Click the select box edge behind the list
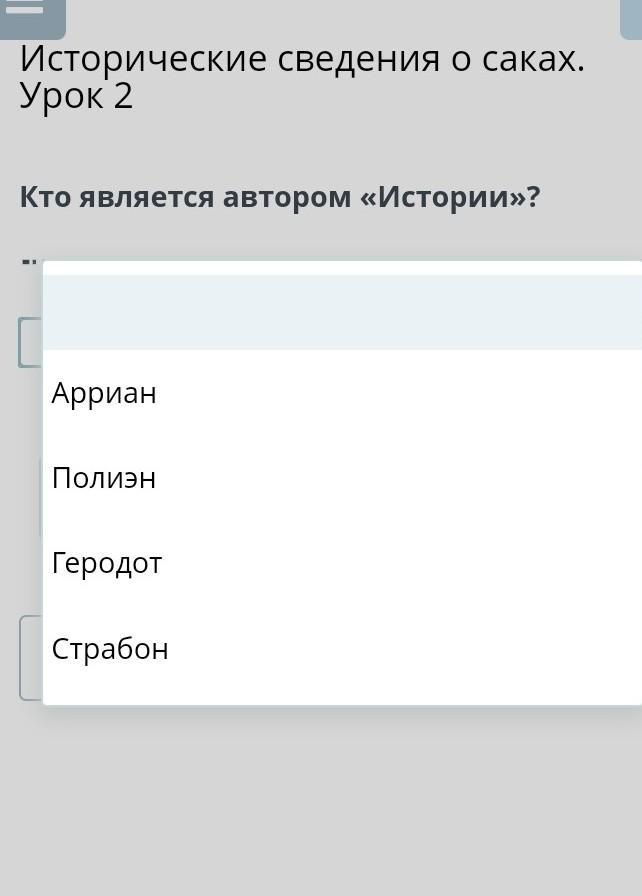The width and height of the screenshot is (642, 896). click(29, 343)
